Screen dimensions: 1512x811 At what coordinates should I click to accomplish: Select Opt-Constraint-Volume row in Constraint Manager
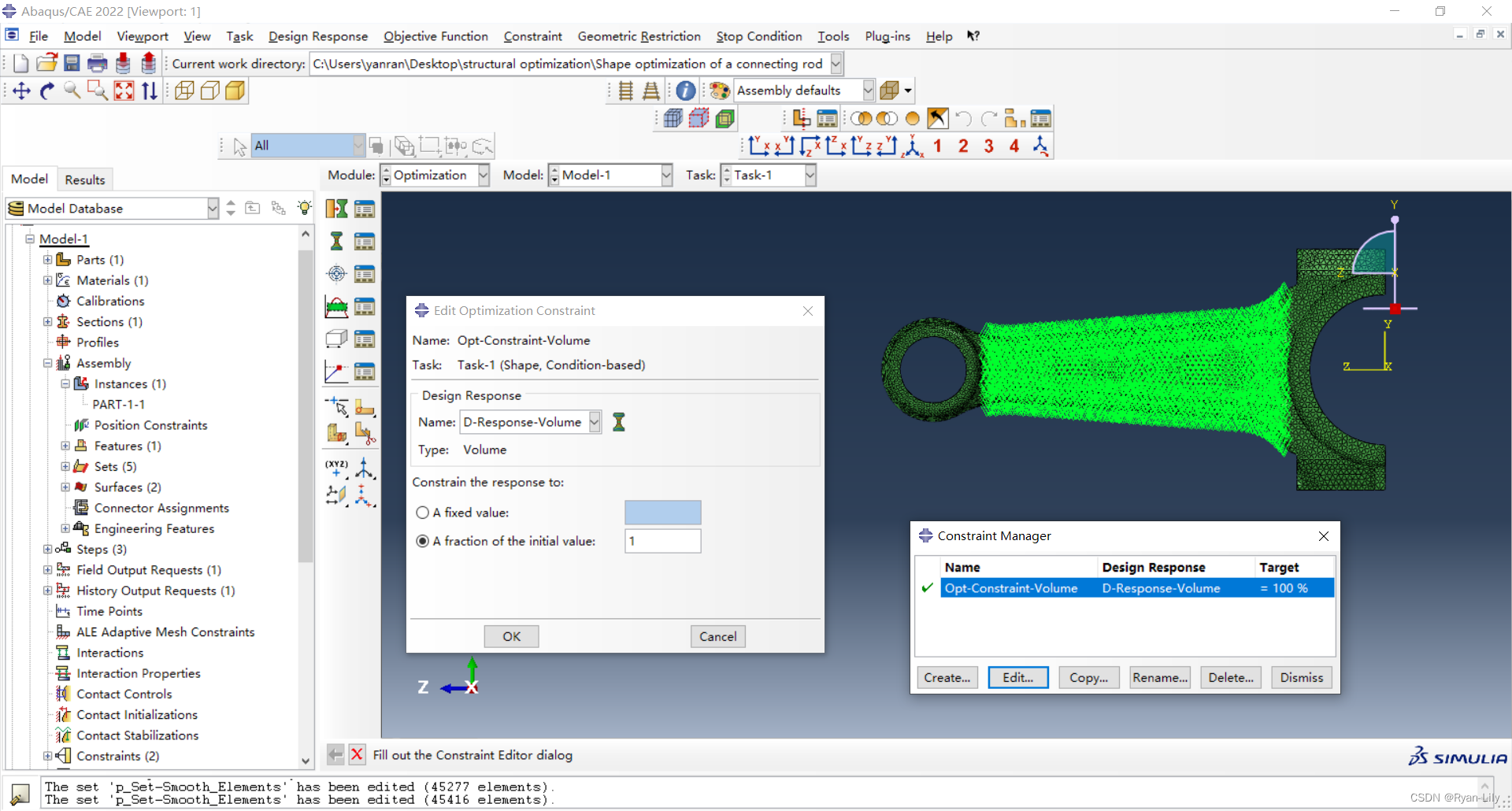coord(1136,588)
